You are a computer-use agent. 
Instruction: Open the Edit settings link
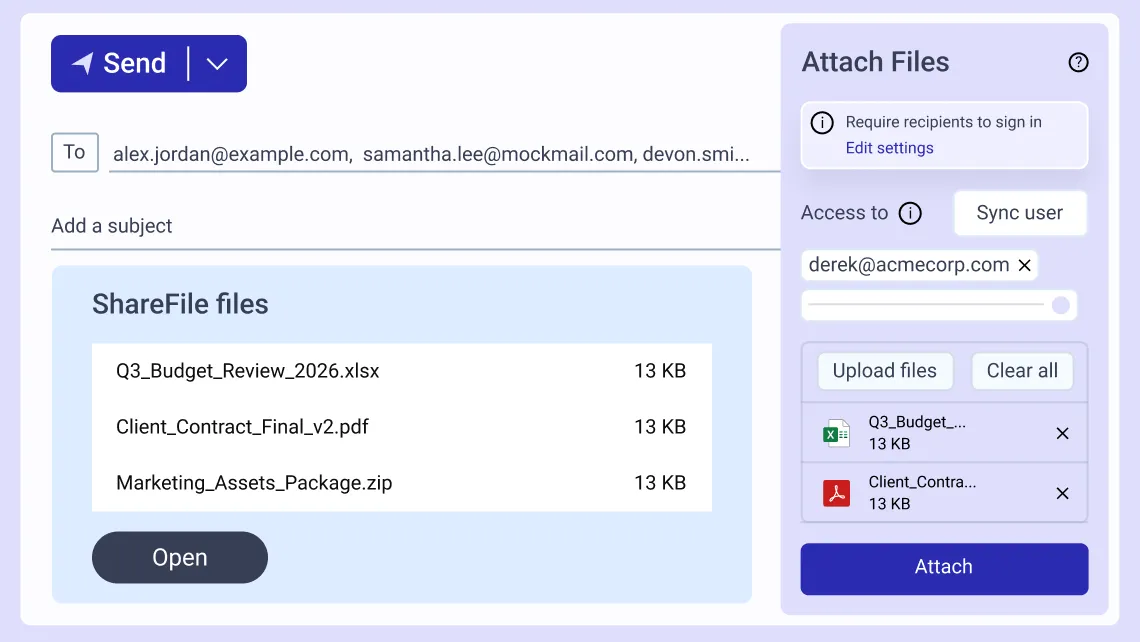(x=889, y=148)
